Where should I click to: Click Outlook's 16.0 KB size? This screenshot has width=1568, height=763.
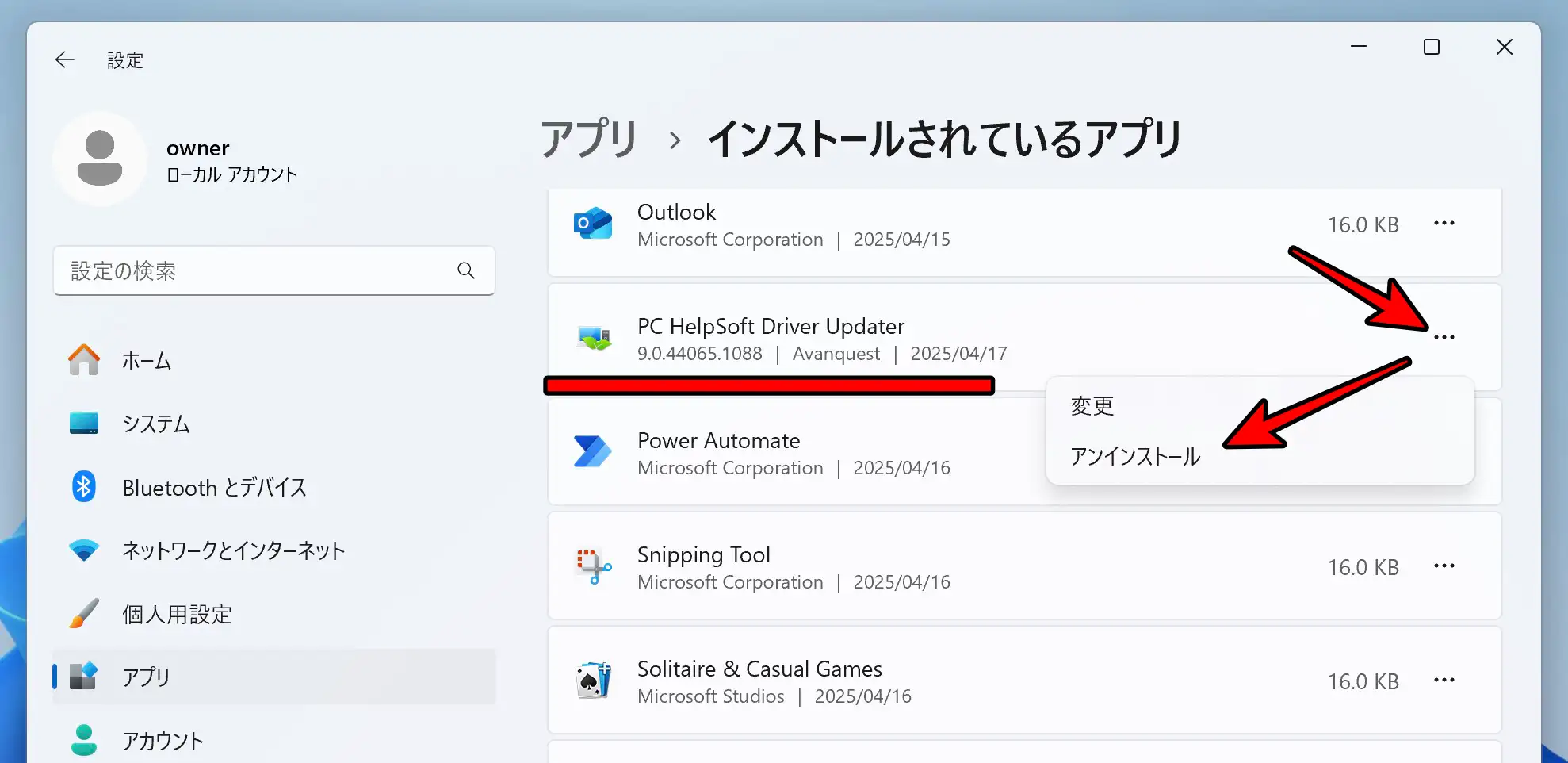point(1363,224)
